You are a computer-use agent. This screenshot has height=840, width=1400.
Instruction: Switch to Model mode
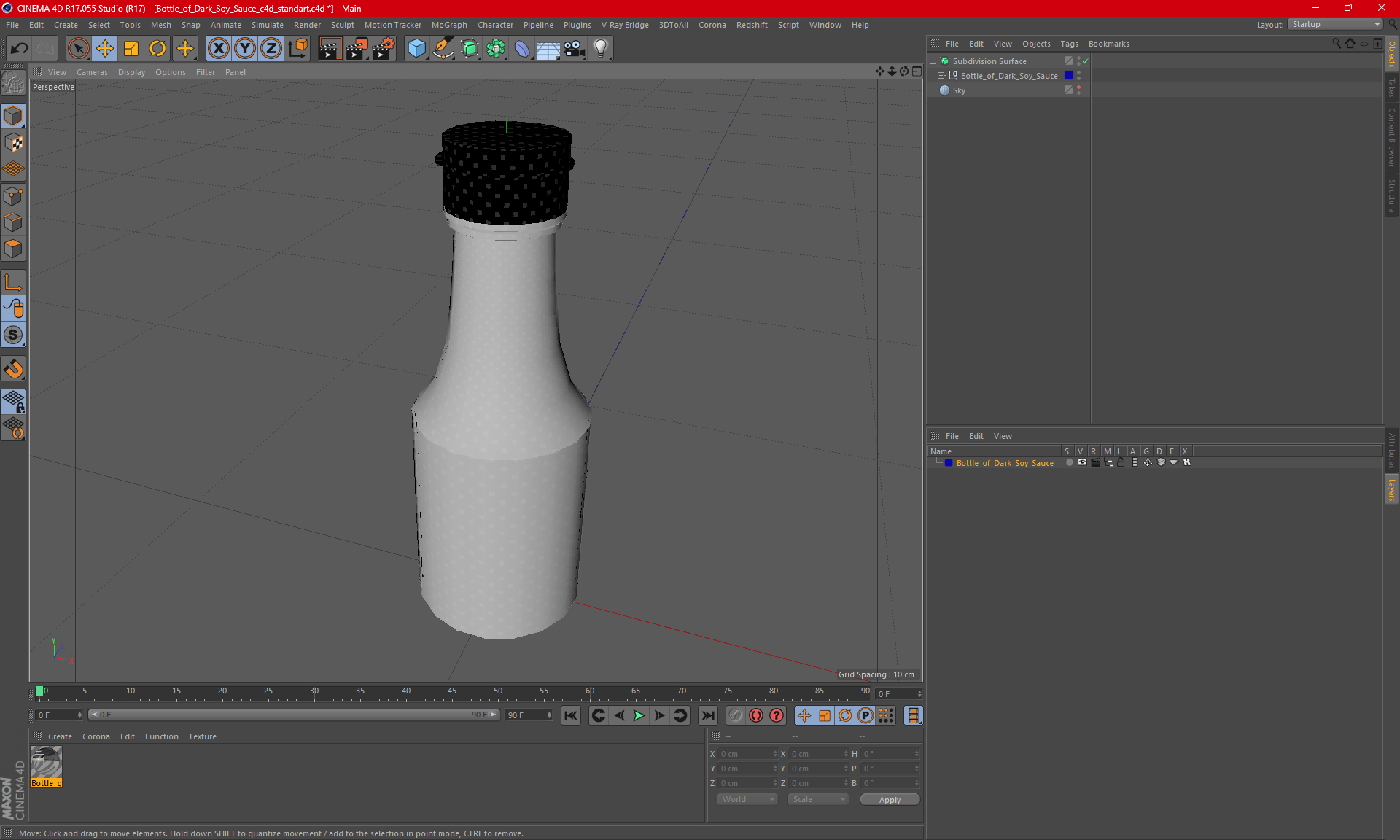click(x=14, y=116)
